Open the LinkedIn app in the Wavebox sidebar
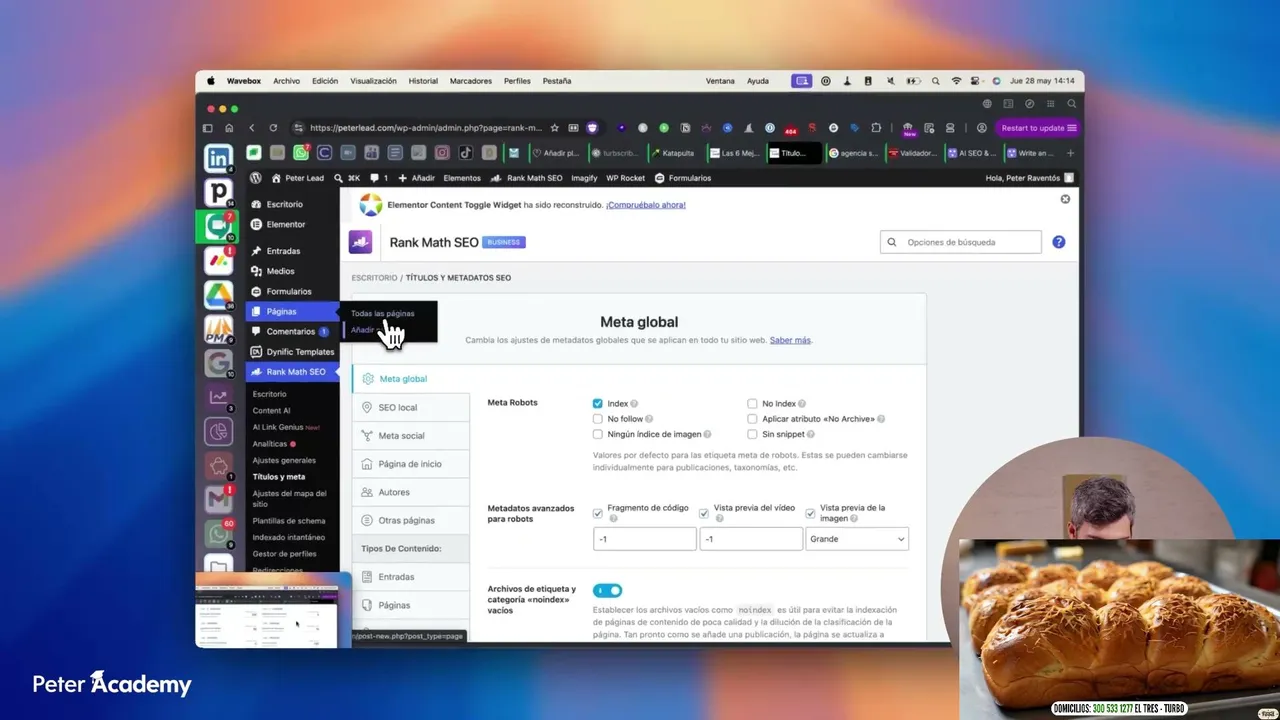The width and height of the screenshot is (1280, 720). (x=218, y=158)
